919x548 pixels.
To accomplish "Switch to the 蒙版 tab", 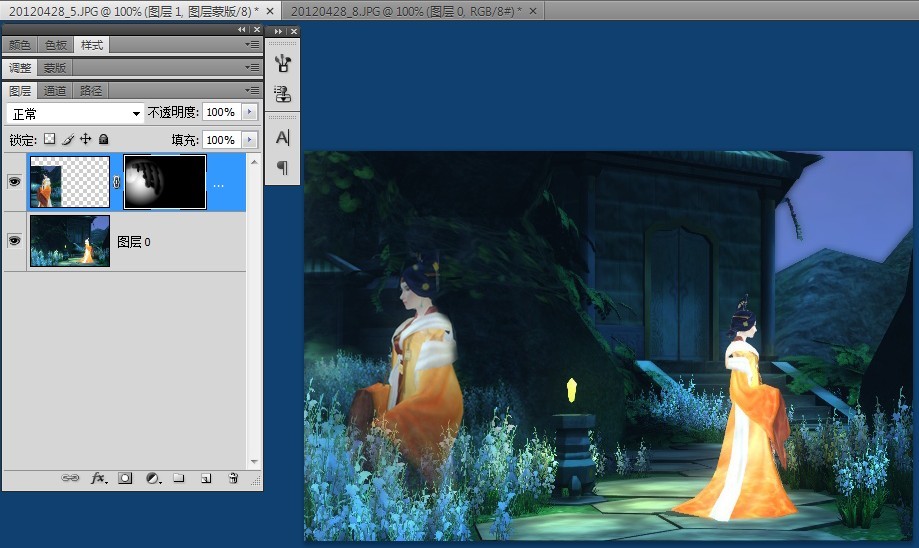I will [55, 68].
